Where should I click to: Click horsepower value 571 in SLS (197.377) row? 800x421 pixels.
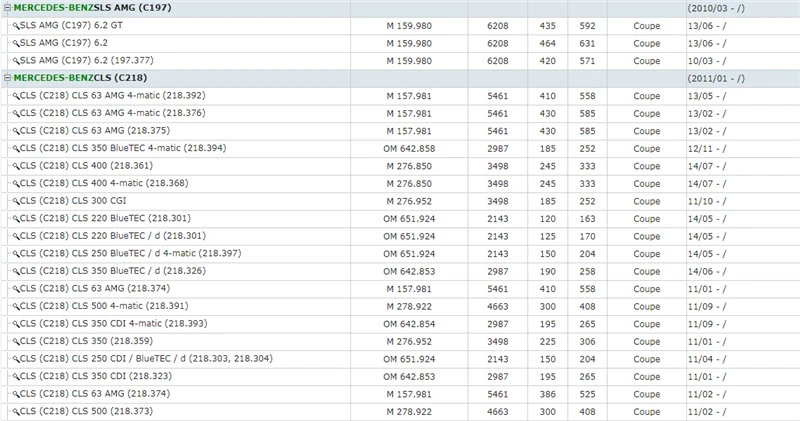pyautogui.click(x=587, y=61)
